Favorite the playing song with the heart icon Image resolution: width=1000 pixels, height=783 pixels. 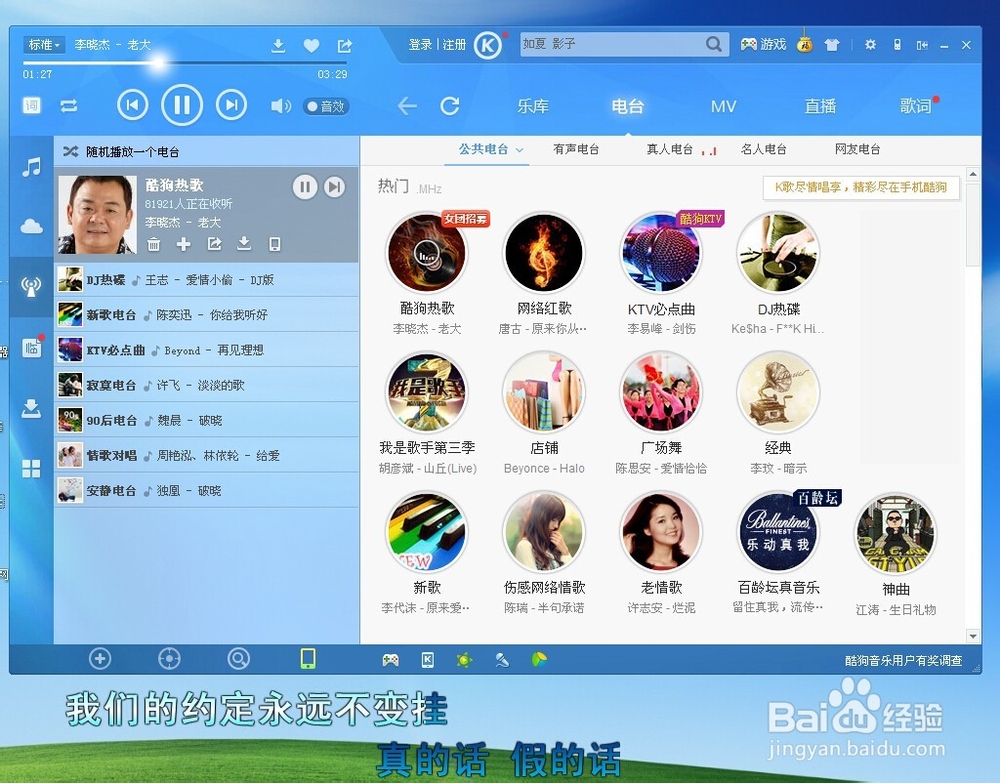click(311, 45)
